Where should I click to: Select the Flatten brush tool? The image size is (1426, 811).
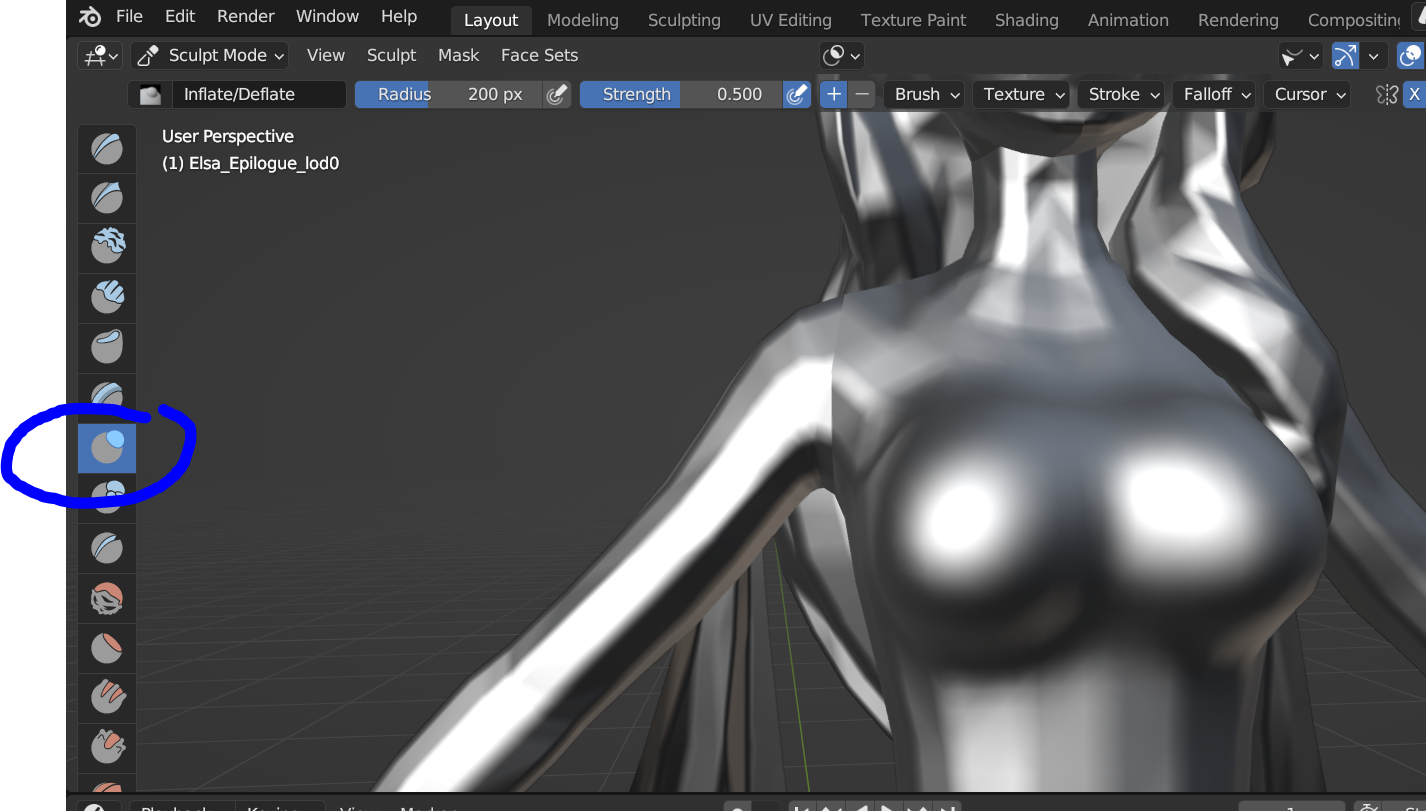pyautogui.click(x=107, y=648)
